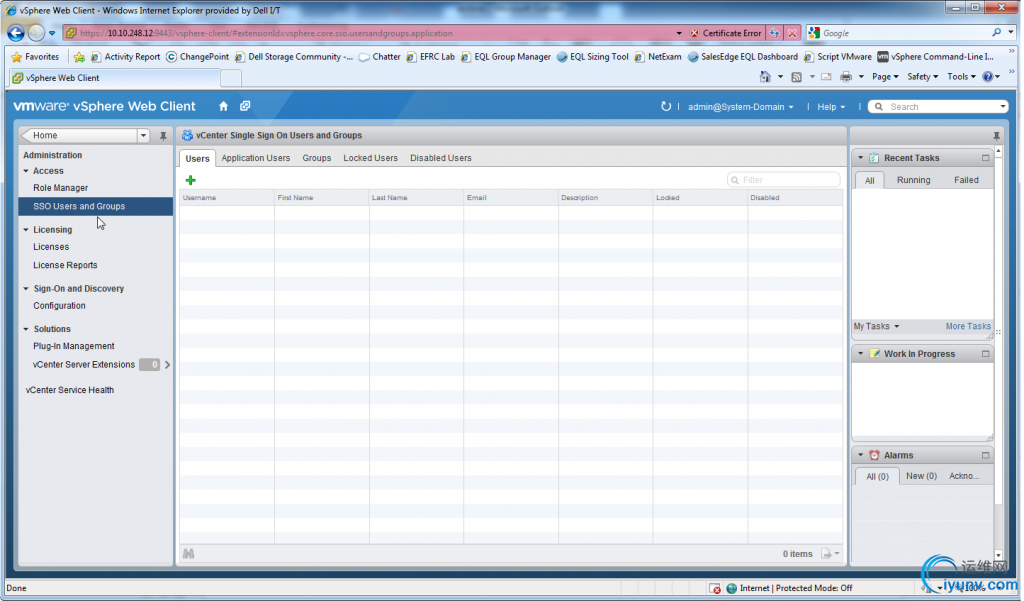Image resolution: width=1024 pixels, height=601 pixels.
Task: Open vCenter Service Health
Action: (70, 390)
